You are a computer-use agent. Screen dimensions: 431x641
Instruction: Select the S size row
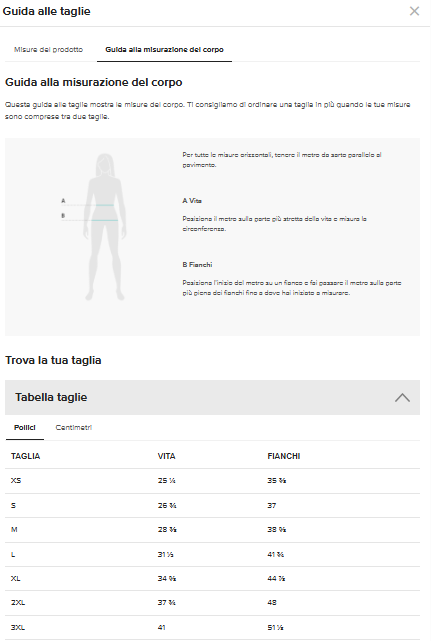[x=212, y=506]
